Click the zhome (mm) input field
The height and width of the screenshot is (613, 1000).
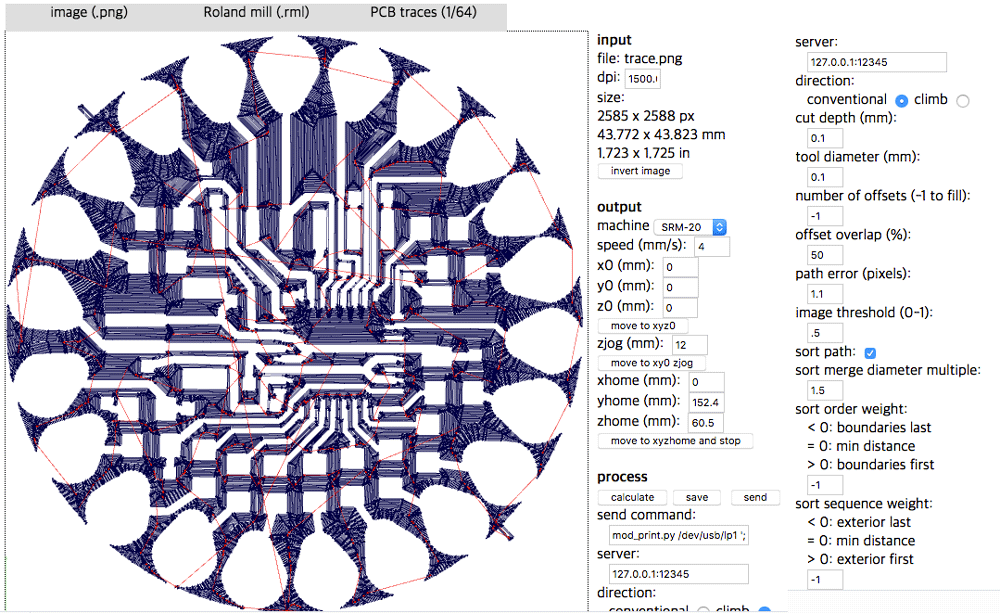pos(705,422)
